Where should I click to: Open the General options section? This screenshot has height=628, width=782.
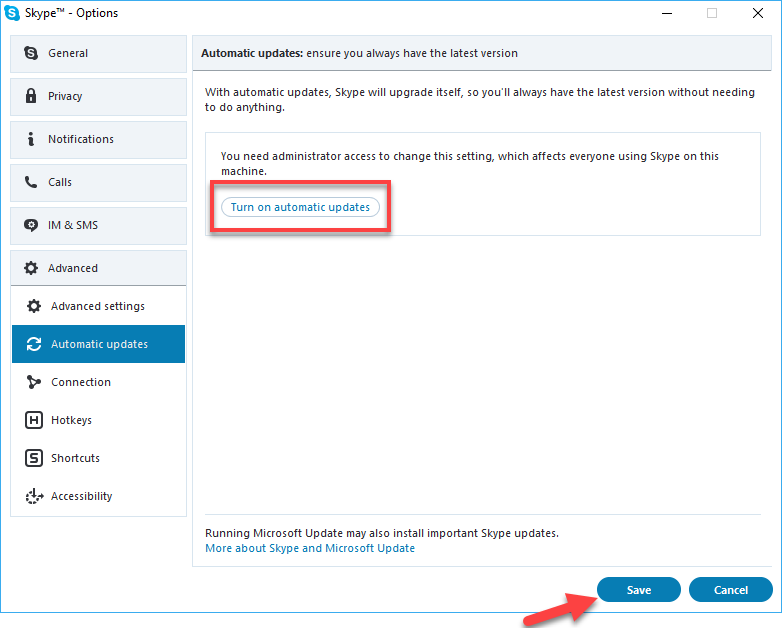[x=98, y=53]
